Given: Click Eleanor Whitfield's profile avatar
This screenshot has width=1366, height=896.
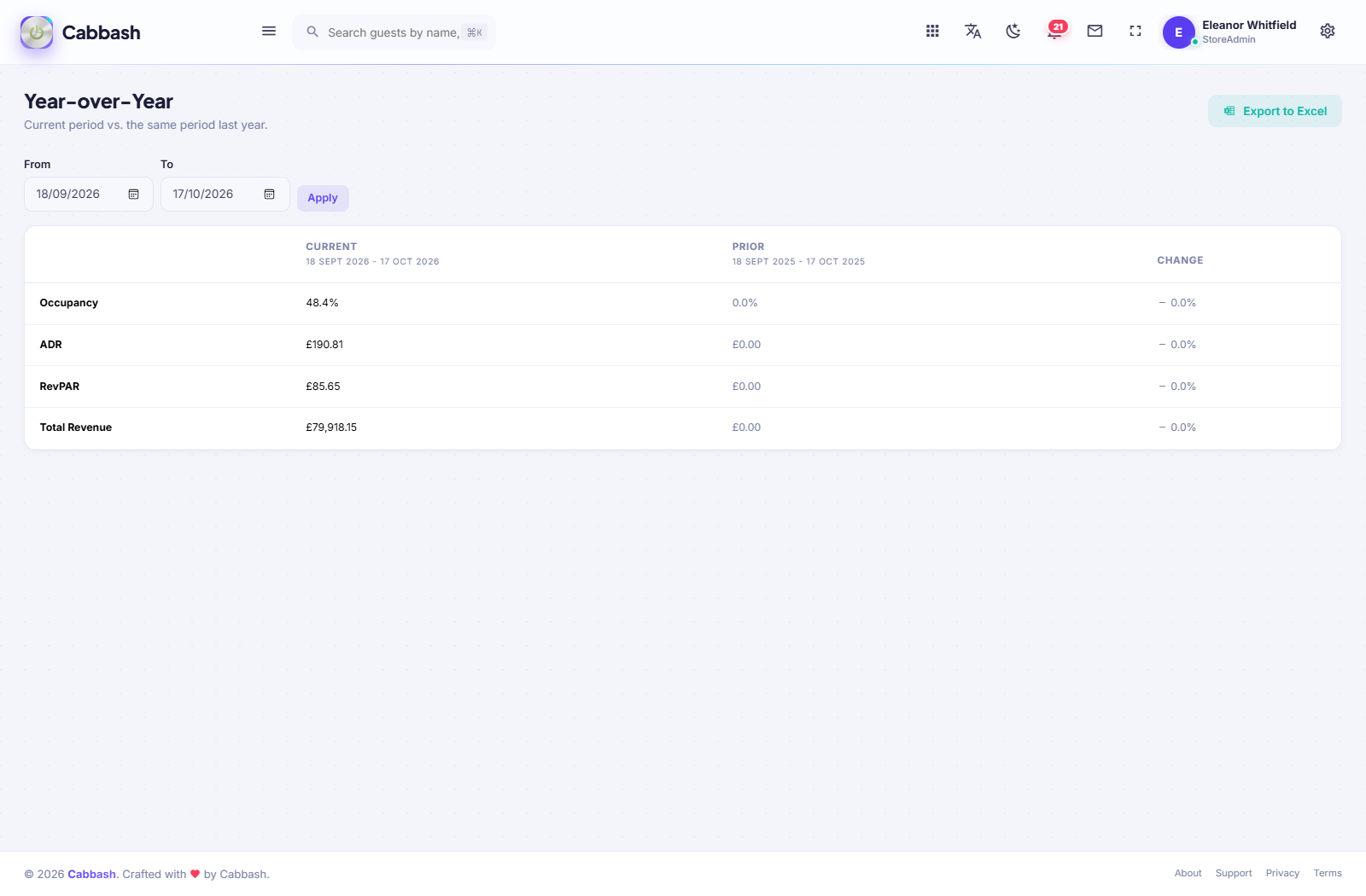Looking at the screenshot, I should point(1178,32).
